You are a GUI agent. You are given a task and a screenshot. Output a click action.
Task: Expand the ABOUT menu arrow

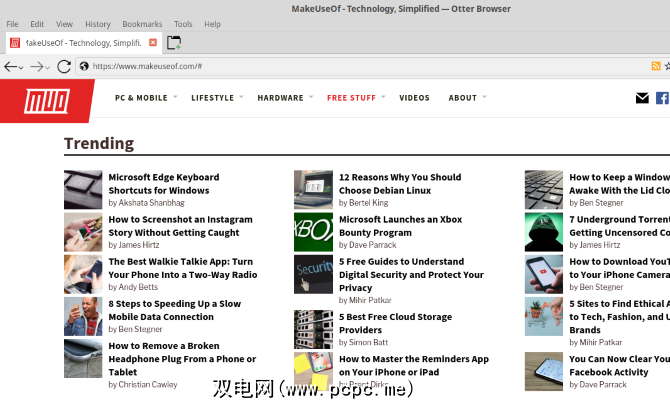point(485,97)
